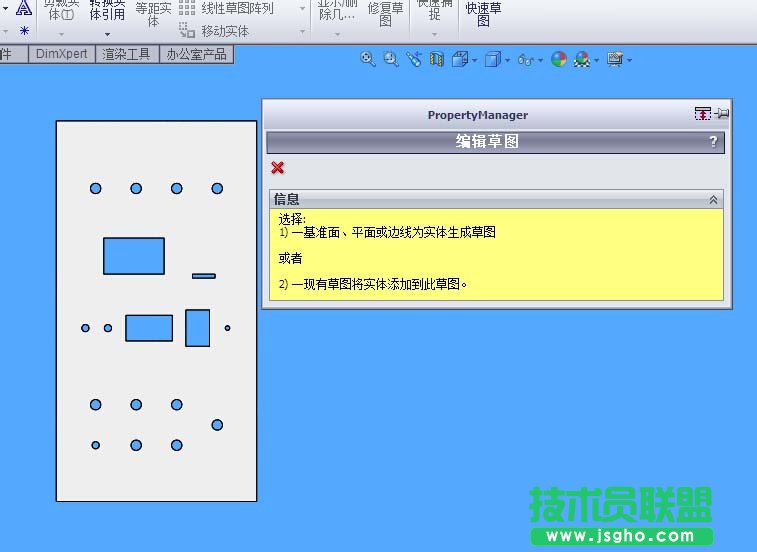The width and height of the screenshot is (757, 552).
Task: Click the blue asterisk point icon
Action: click(x=24, y=31)
